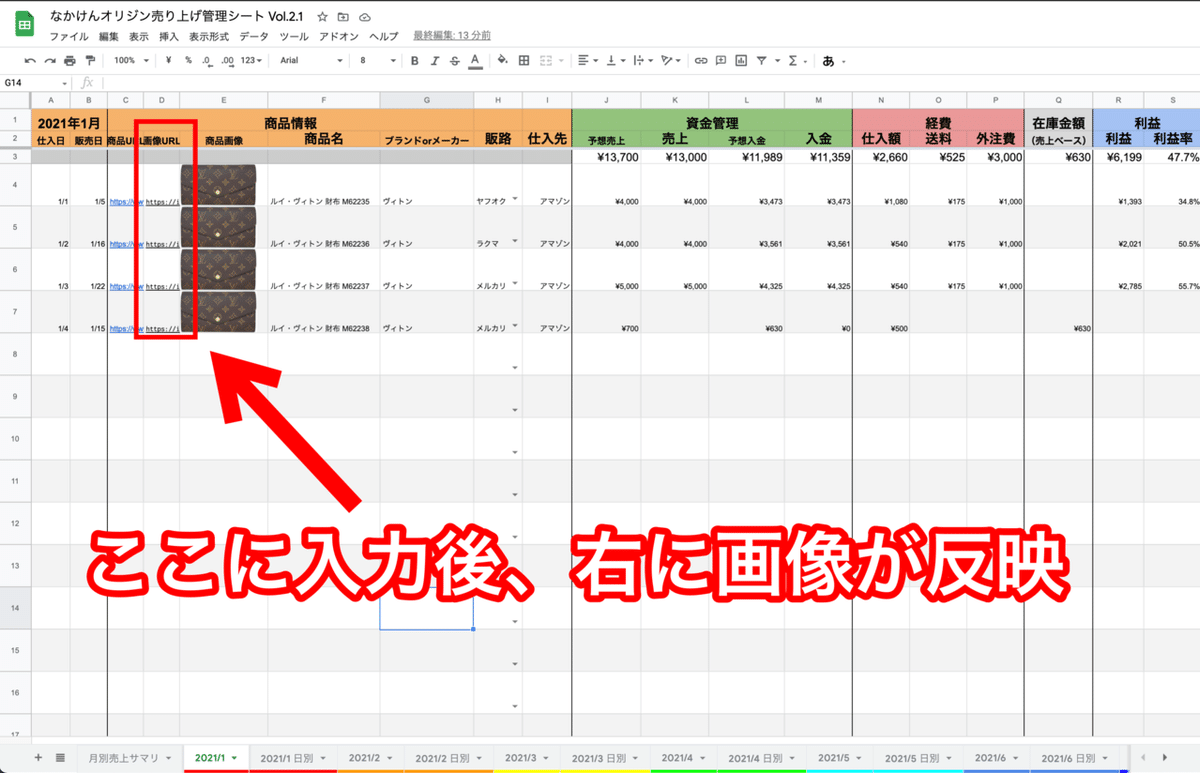Viewport: 1200px width, 773px height.
Task: Toggle strikethrough formatting
Action: (455, 61)
